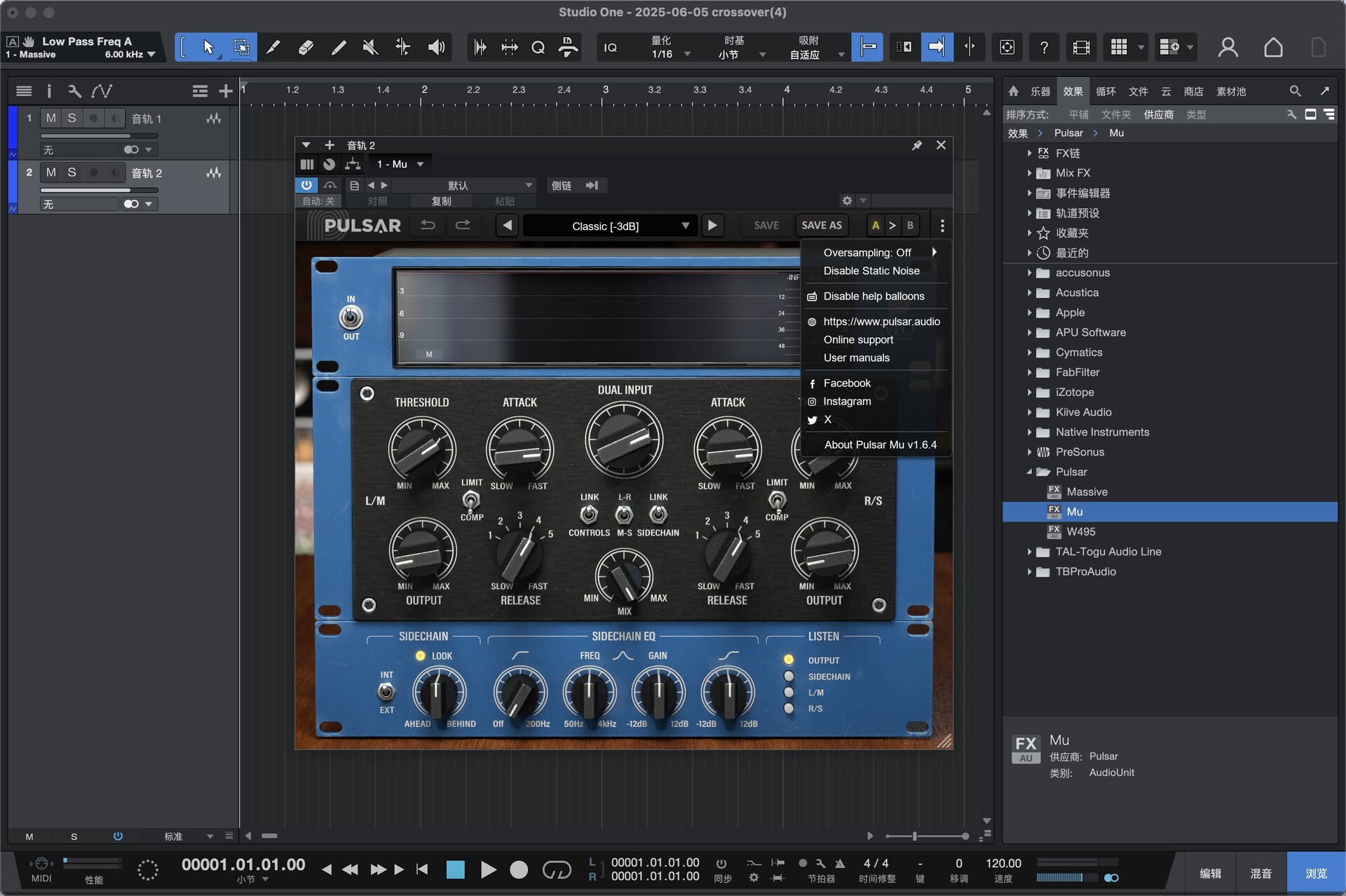Screen dimensions: 1346x896
Task: Switch to the 乐器 browser tab
Action: tap(1040, 91)
